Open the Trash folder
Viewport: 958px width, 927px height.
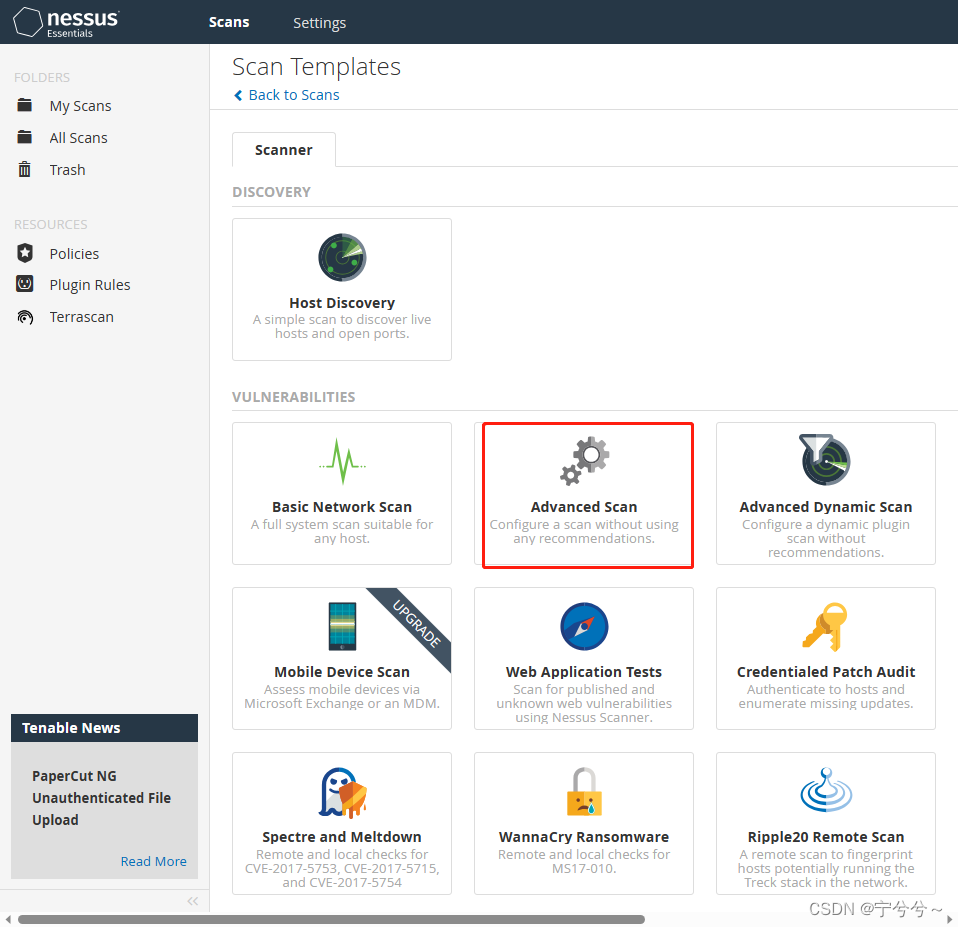point(67,170)
